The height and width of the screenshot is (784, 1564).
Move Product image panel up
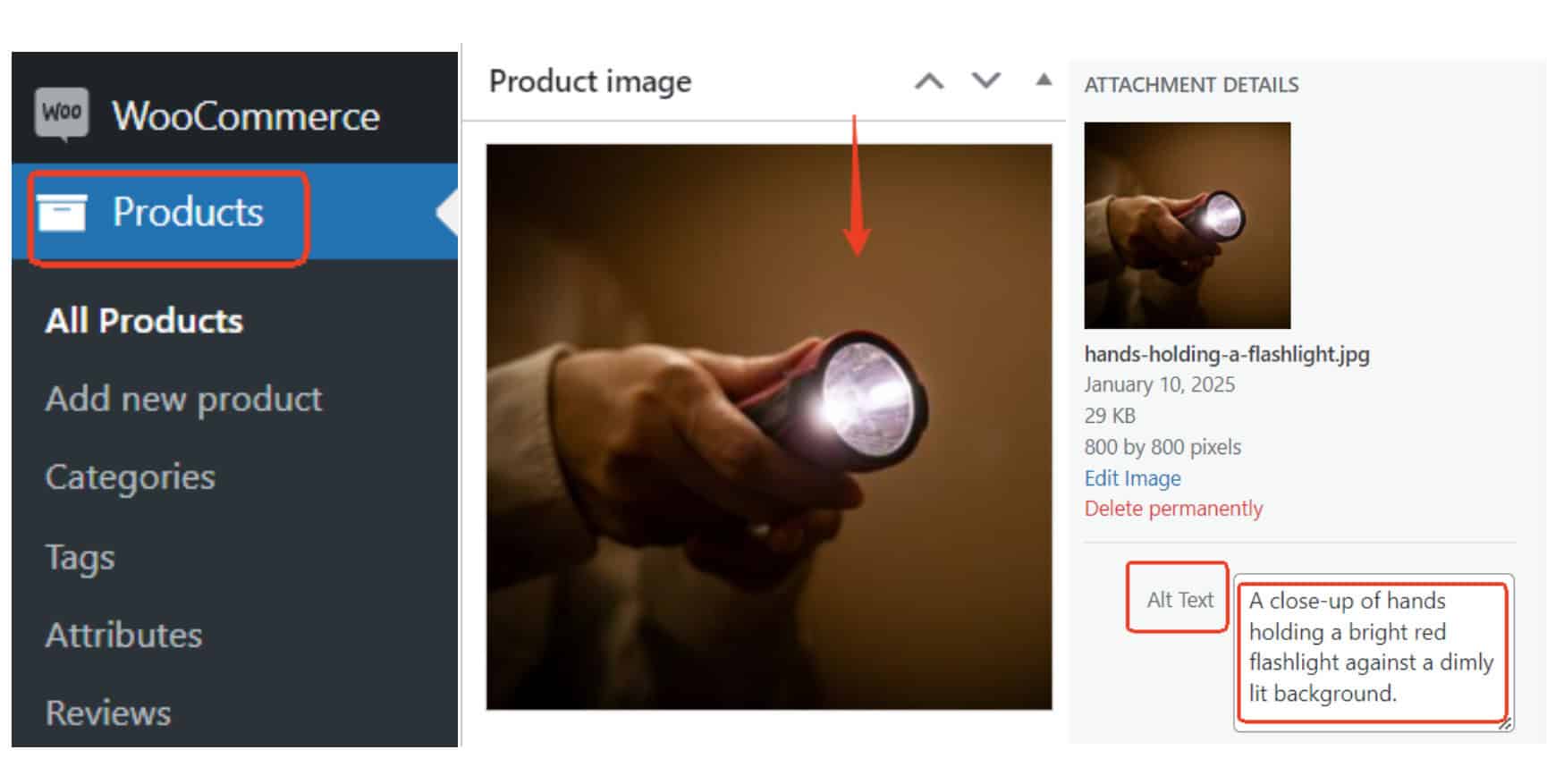pyautogui.click(x=929, y=81)
